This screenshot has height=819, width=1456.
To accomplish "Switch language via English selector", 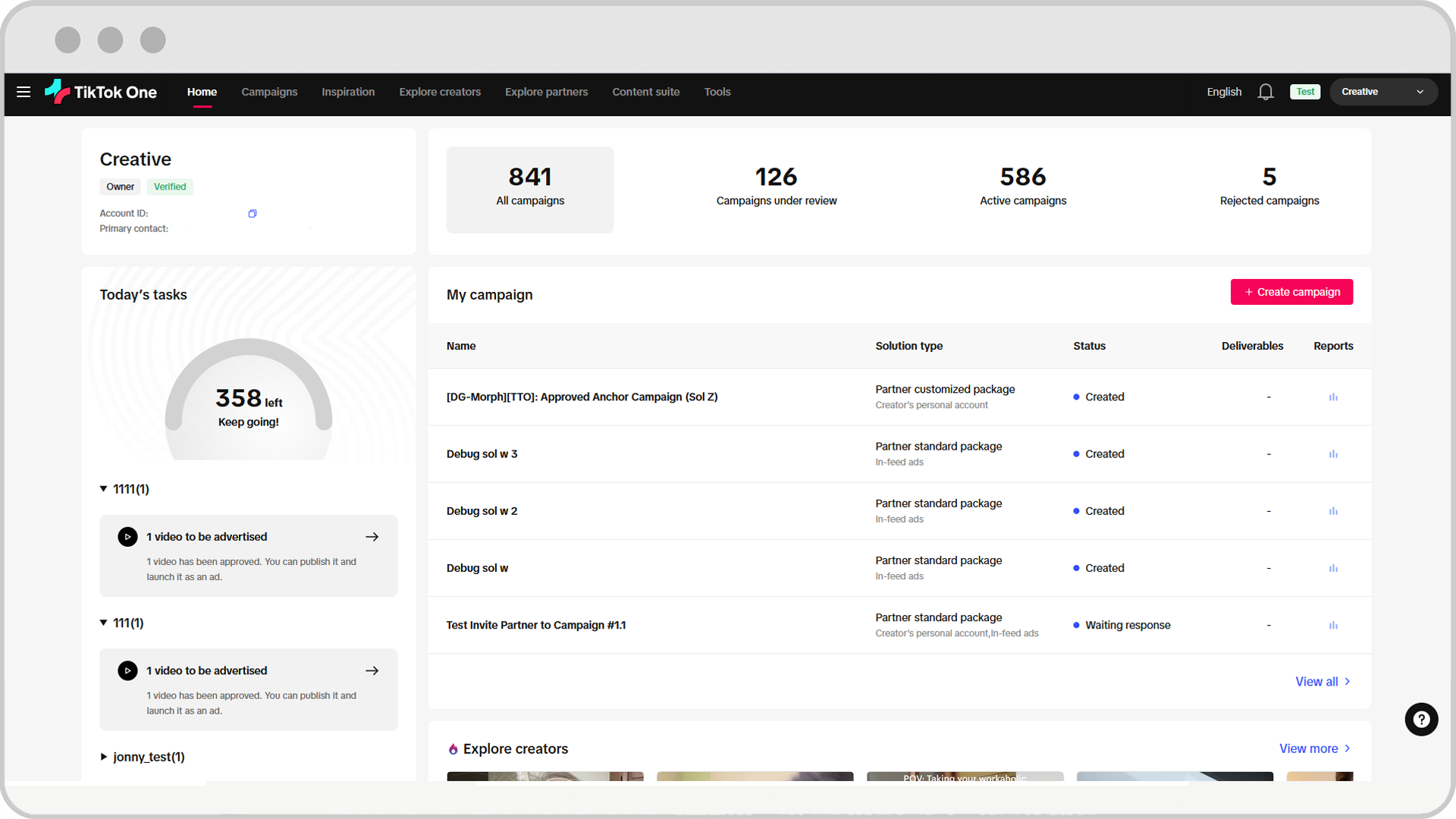I will click(x=1224, y=92).
